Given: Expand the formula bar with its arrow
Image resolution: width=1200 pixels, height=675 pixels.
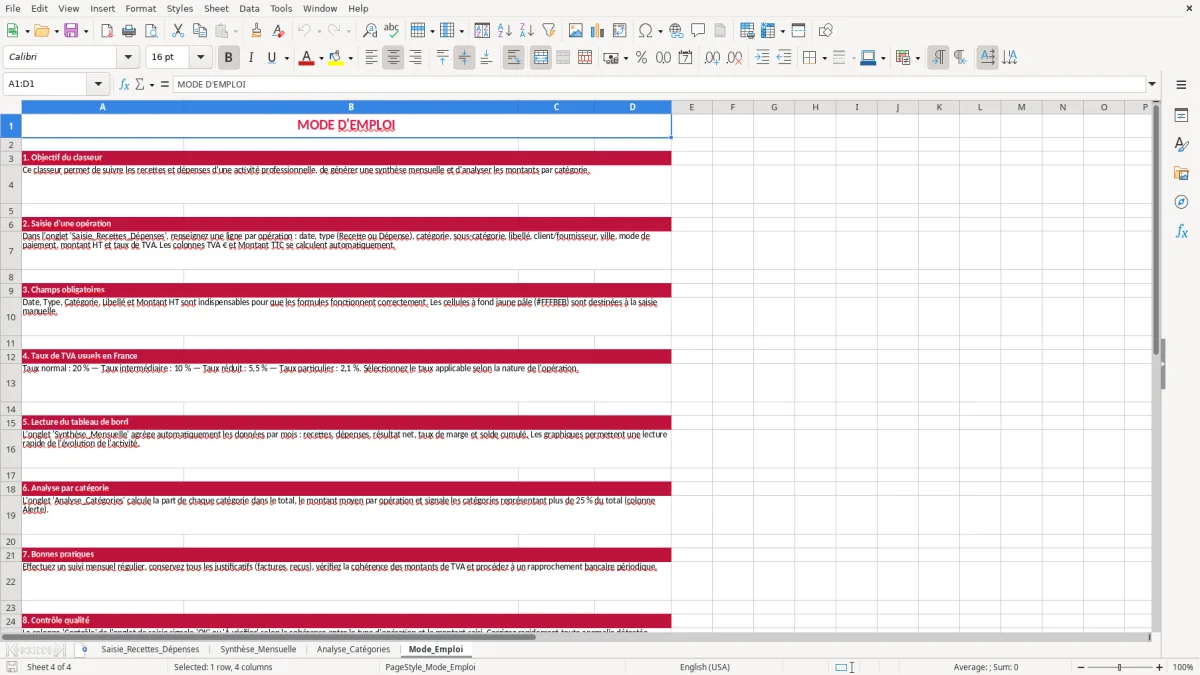Looking at the screenshot, I should pos(1153,85).
